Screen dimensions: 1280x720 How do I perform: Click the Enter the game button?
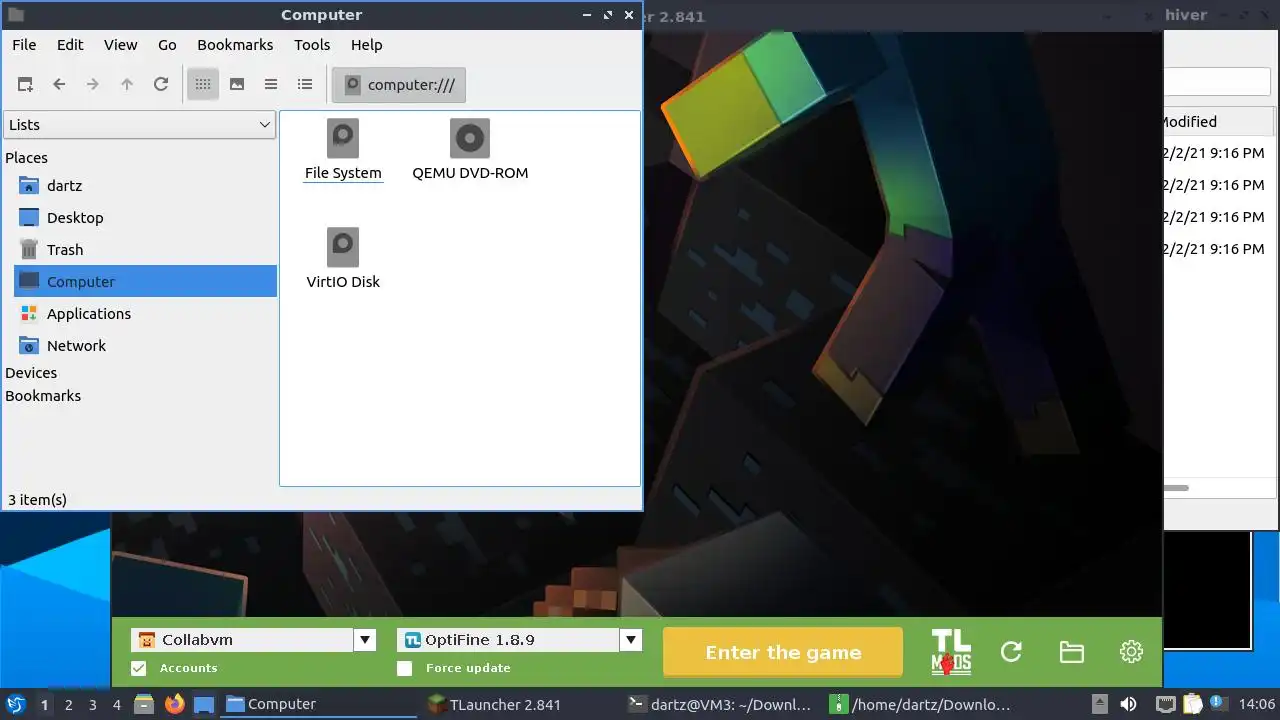783,652
